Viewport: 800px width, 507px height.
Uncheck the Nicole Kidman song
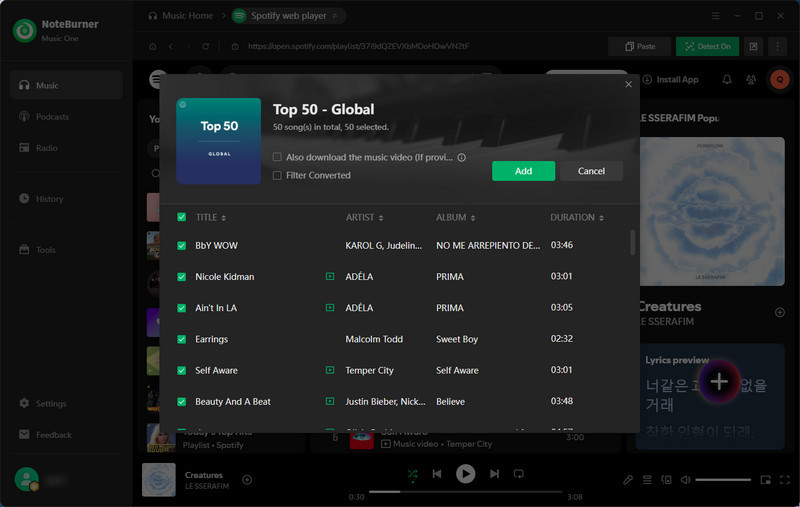(182, 277)
